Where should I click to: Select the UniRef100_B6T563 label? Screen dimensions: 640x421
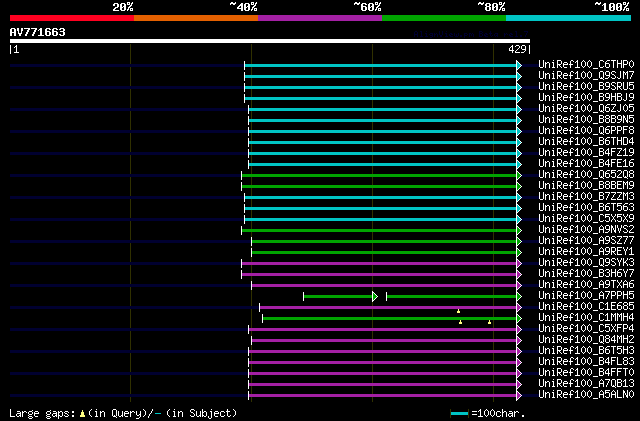587,208
